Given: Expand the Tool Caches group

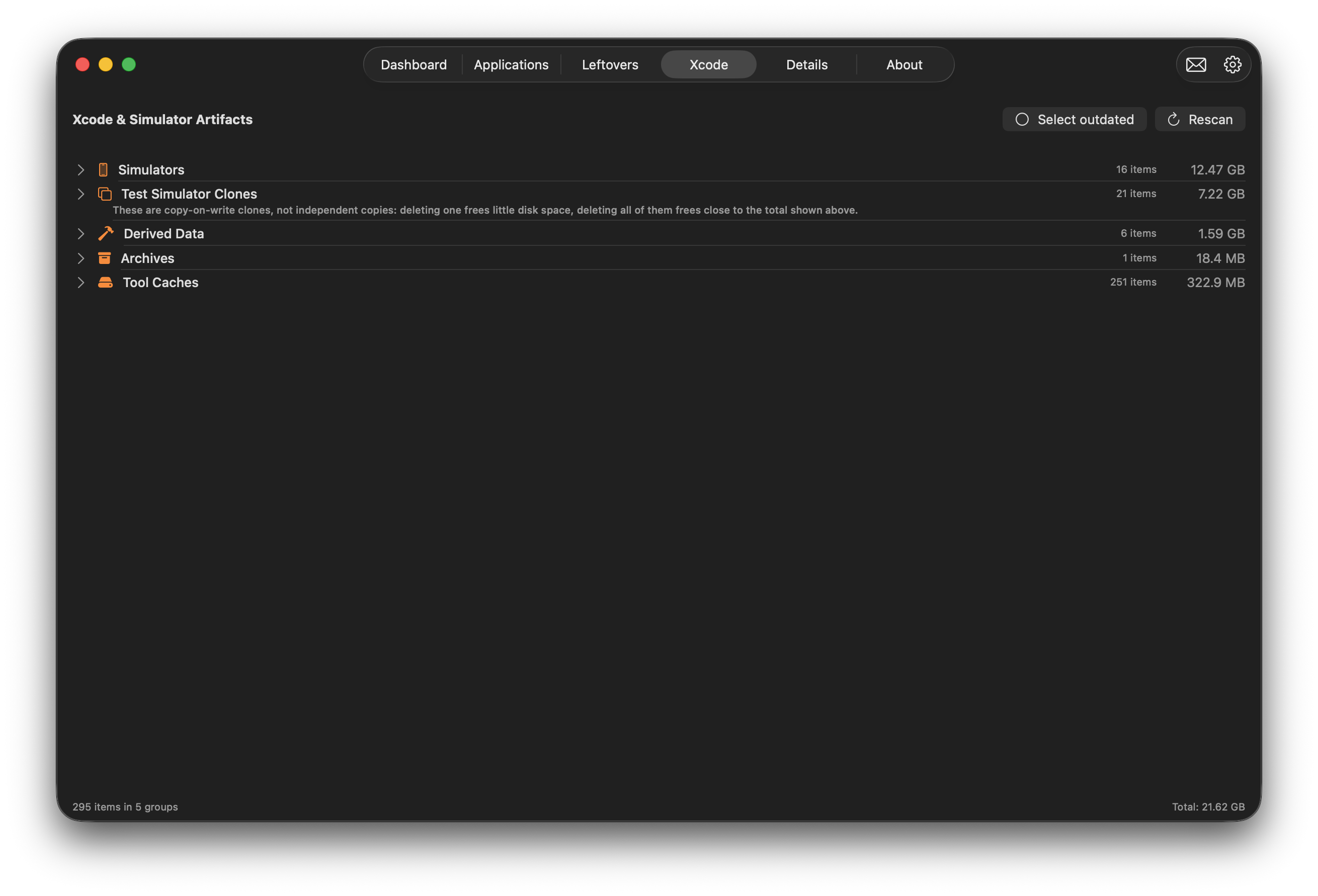Looking at the screenshot, I should (x=80, y=282).
